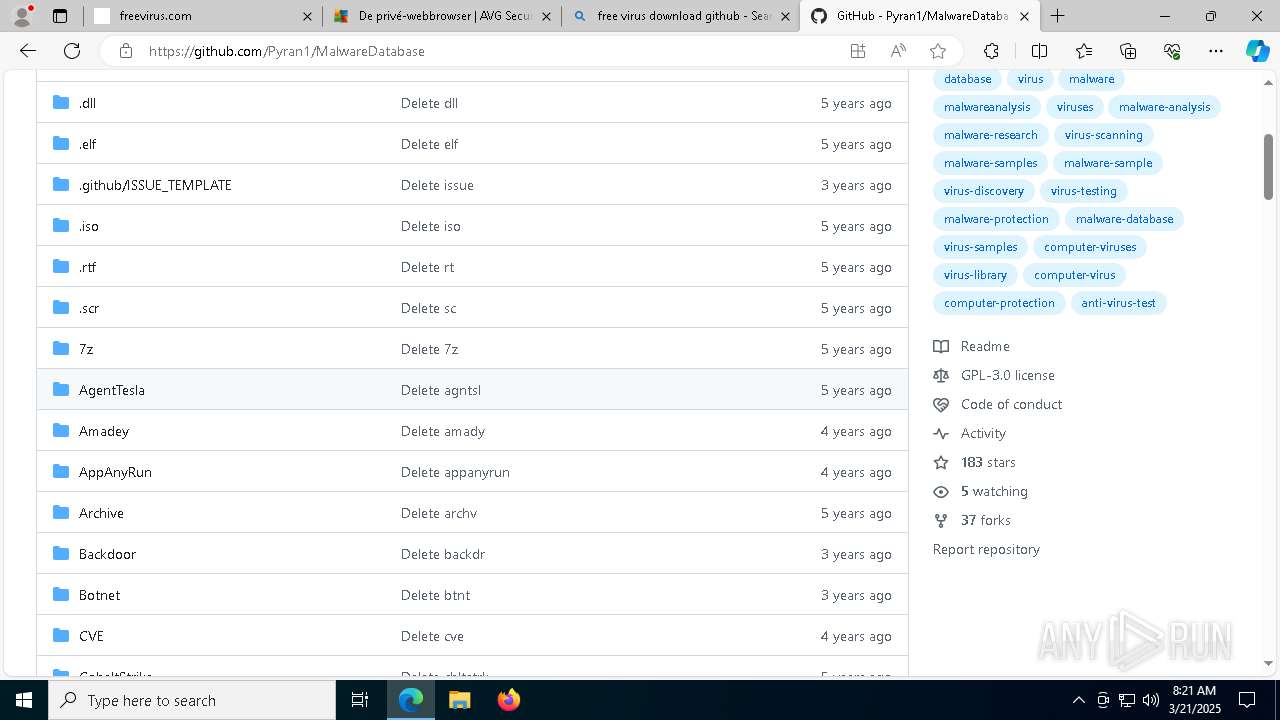Reload the page with refresh icon
The image size is (1280, 720).
pyautogui.click(x=72, y=51)
